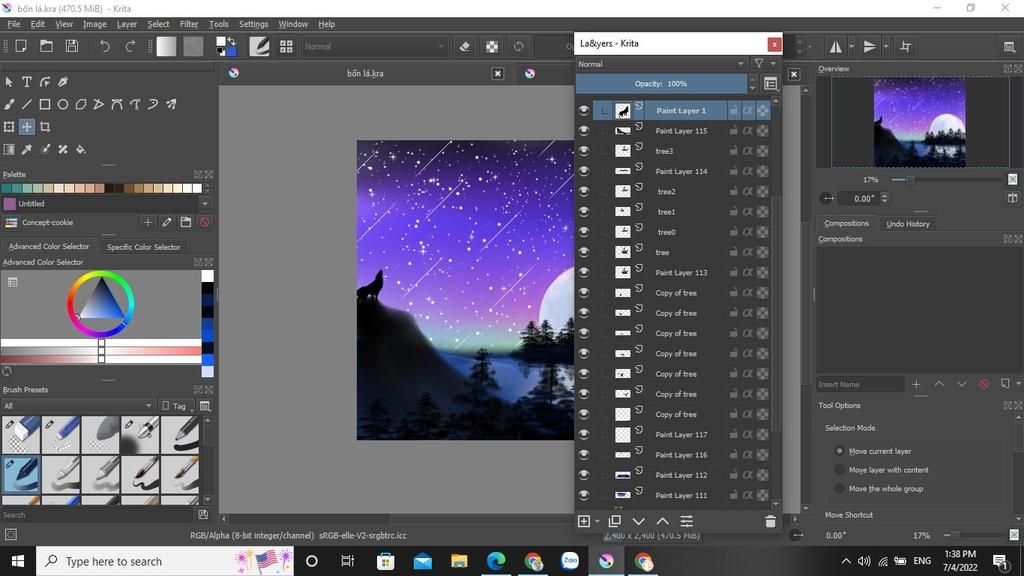Viewport: 1024px width, 576px height.
Task: Enable horizontal mirror tool
Action: tap(835, 46)
